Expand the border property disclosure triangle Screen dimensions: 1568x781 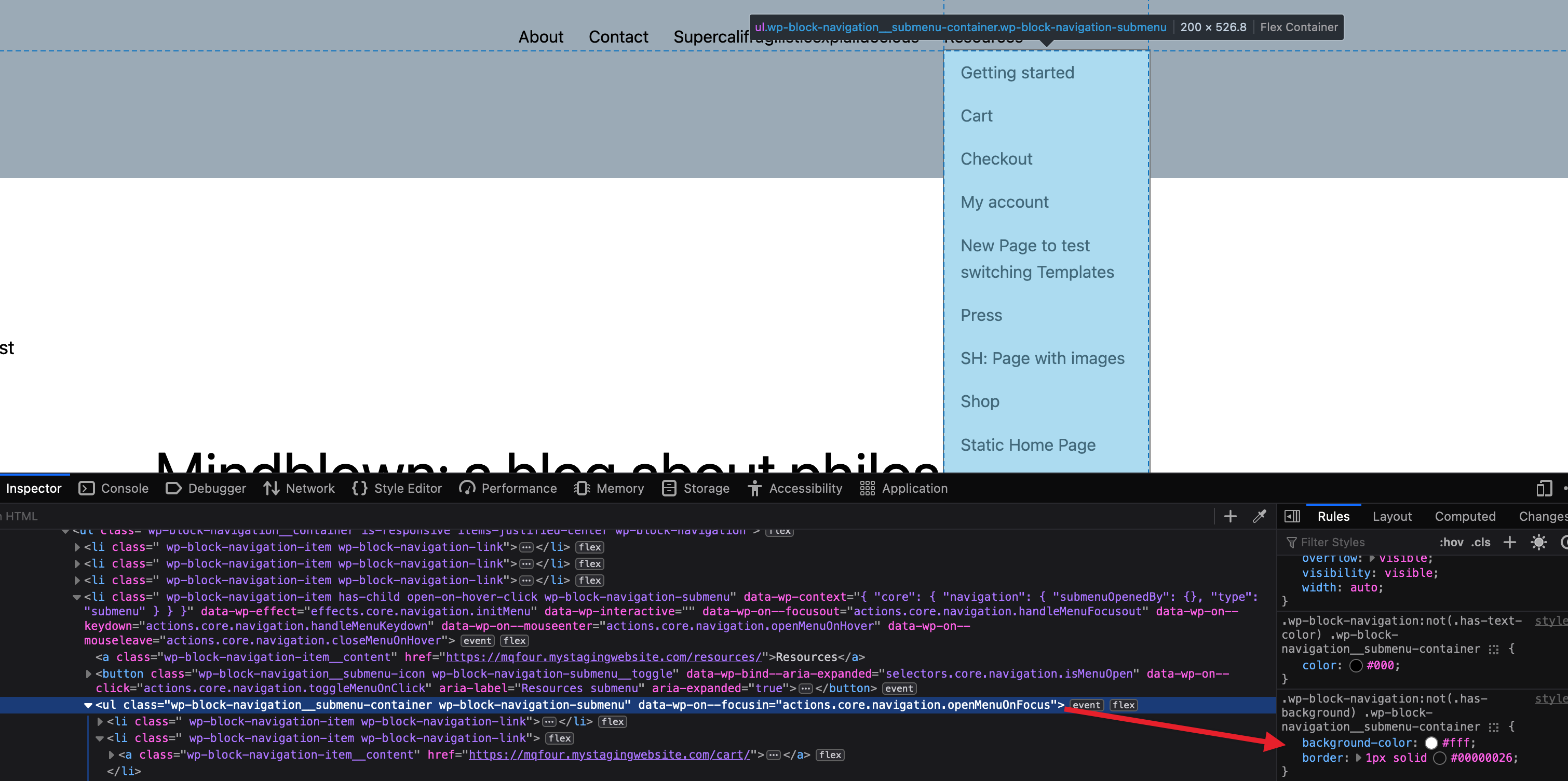pos(1358,759)
